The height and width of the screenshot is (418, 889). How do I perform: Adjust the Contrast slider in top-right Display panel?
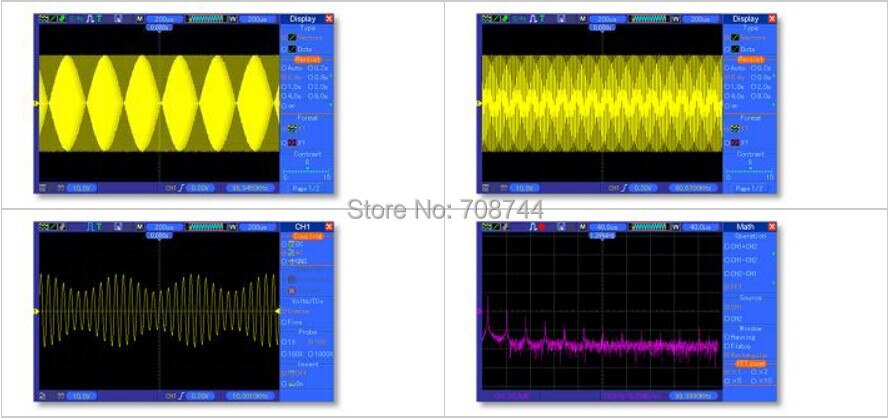click(x=750, y=171)
